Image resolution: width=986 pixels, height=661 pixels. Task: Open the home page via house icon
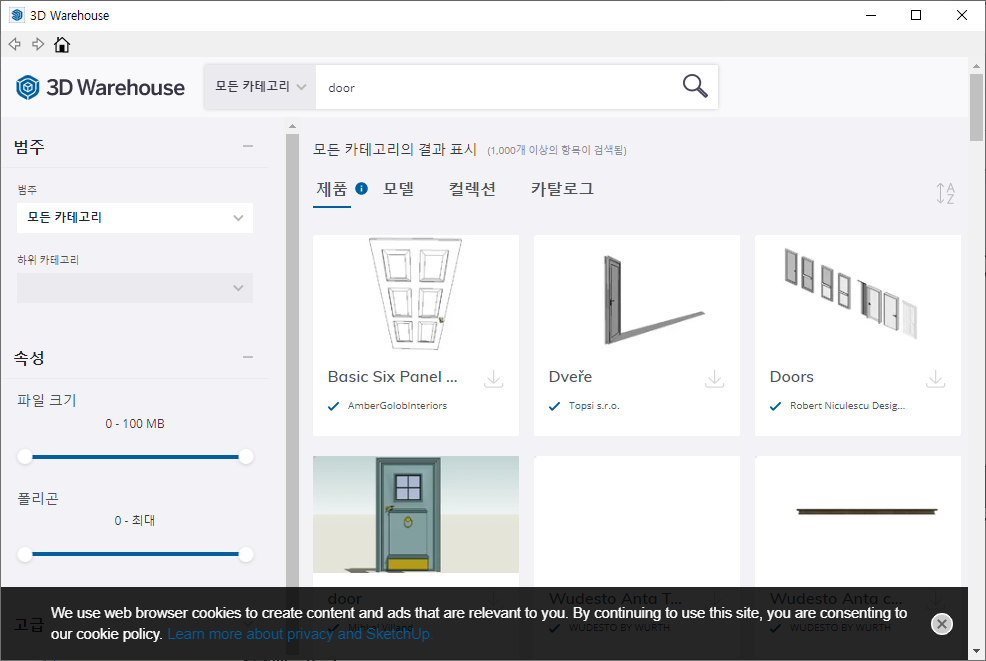pos(62,44)
